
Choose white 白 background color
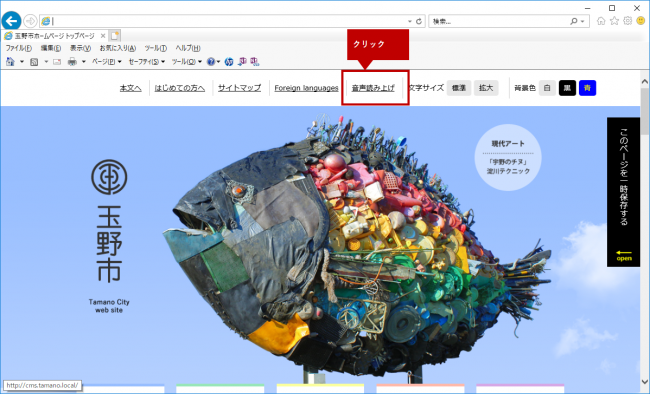coord(547,88)
